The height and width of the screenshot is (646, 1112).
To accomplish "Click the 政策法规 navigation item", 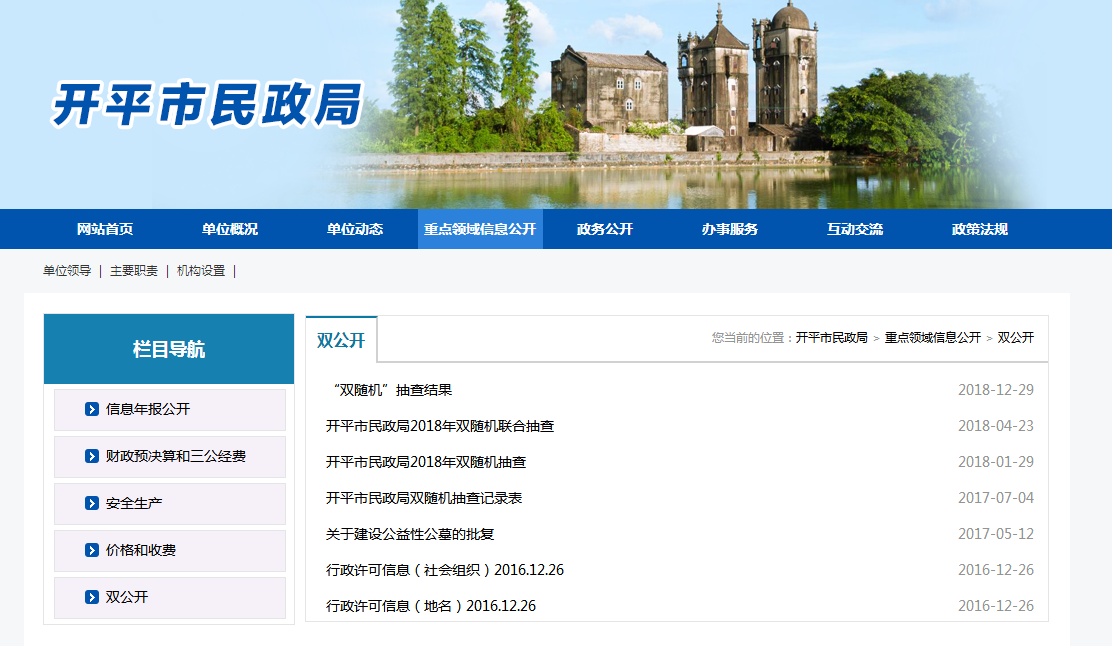I will (979, 229).
